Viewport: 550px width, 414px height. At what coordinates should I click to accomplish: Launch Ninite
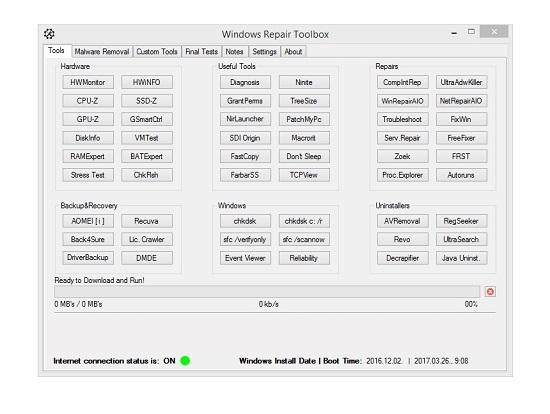pyautogui.click(x=304, y=82)
